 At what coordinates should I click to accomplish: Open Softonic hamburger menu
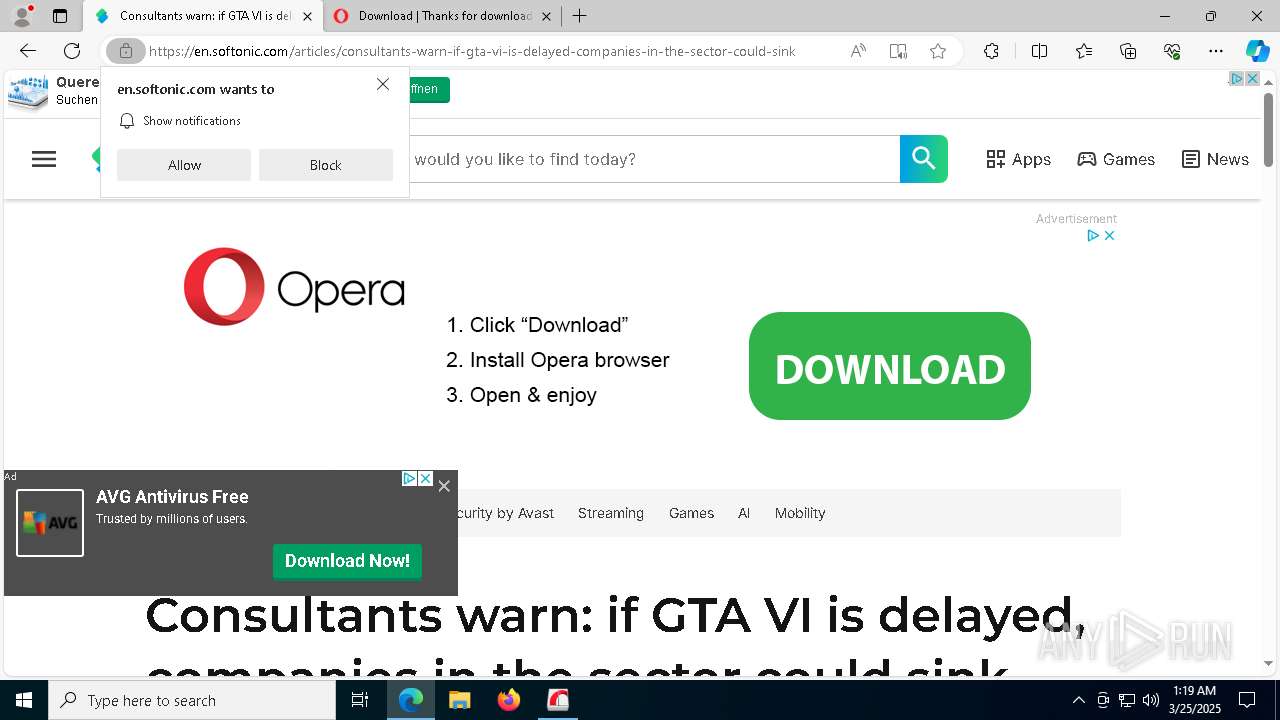[44, 159]
